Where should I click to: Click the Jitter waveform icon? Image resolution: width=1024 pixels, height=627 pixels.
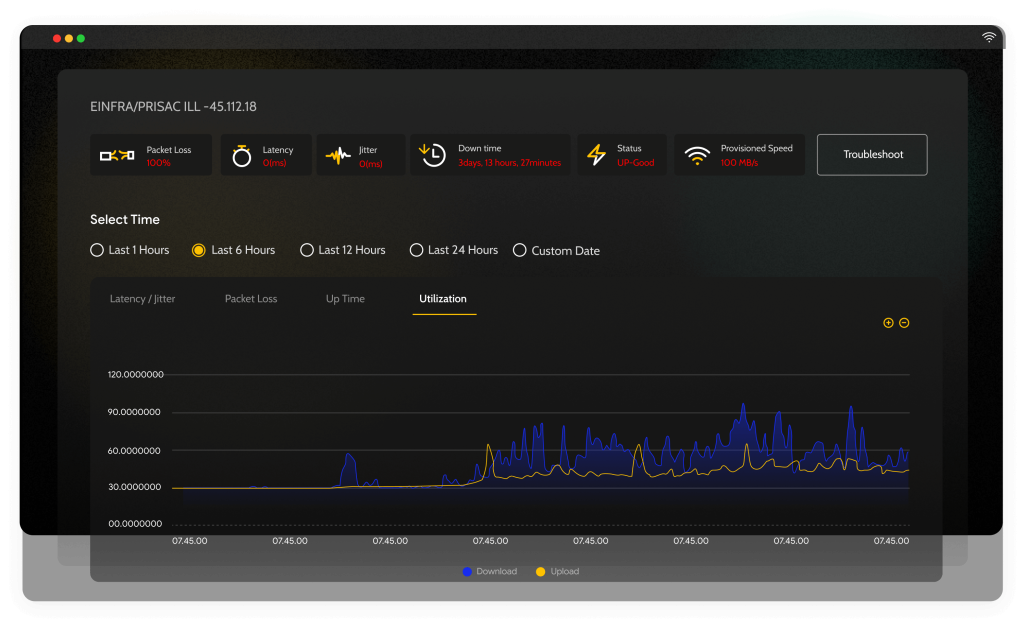tap(337, 154)
